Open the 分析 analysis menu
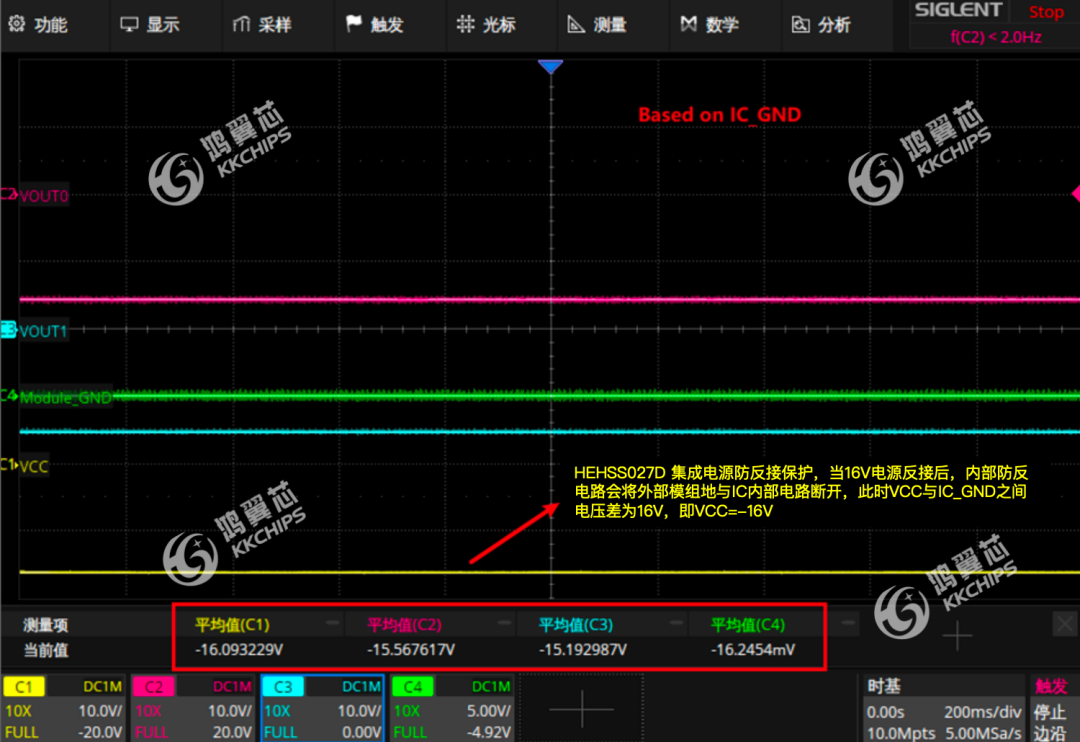This screenshot has height=742, width=1080. [821, 25]
